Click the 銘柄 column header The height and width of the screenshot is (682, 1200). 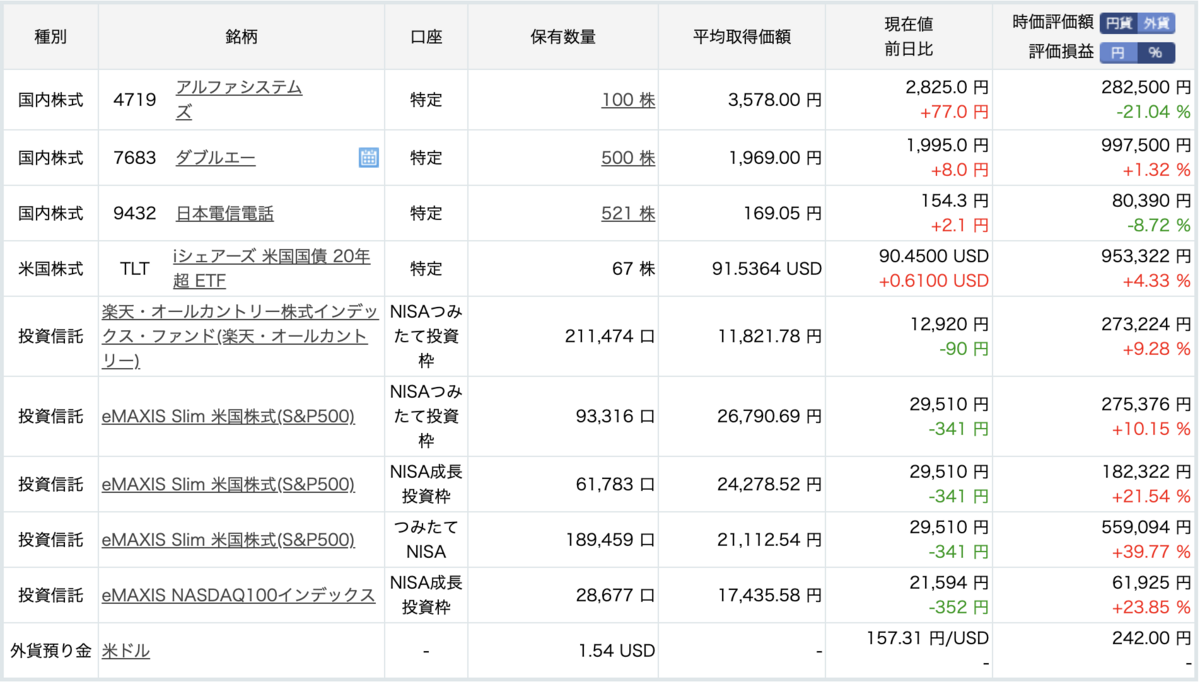click(242, 37)
